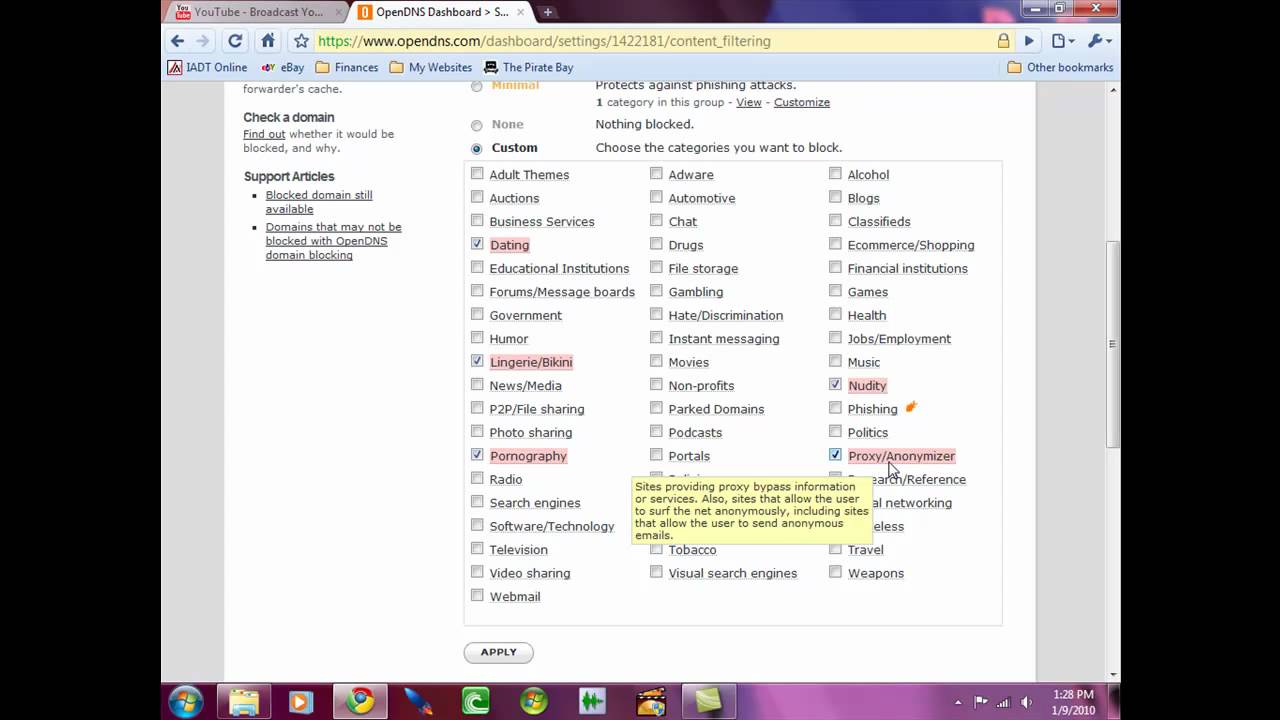Image resolution: width=1280 pixels, height=720 pixels.
Task: Open the Chrome wrench tools dropdown
Action: coord(1099,41)
